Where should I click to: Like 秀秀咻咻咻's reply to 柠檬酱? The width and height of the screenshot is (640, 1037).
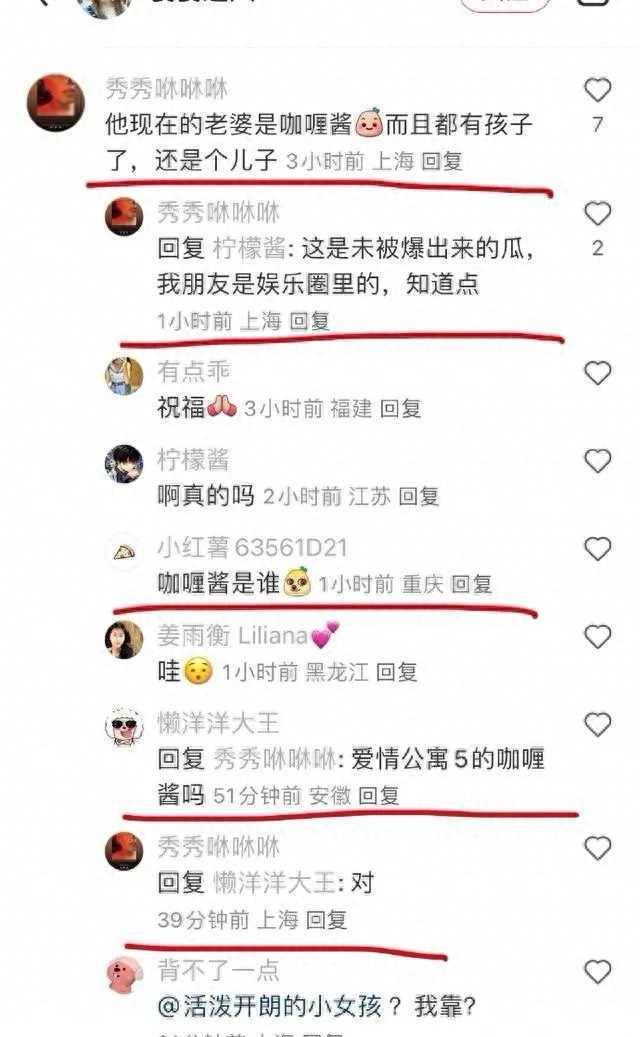click(597, 214)
